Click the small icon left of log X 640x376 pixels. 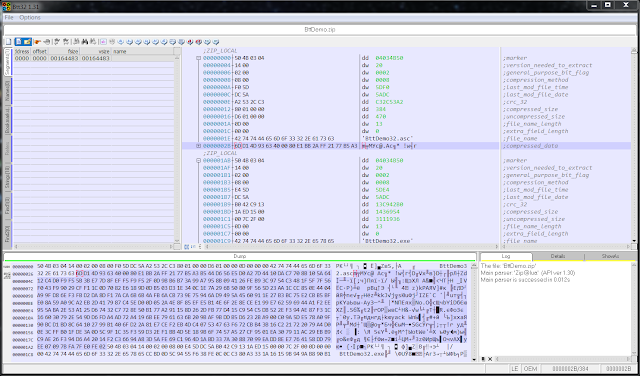coord(483,359)
